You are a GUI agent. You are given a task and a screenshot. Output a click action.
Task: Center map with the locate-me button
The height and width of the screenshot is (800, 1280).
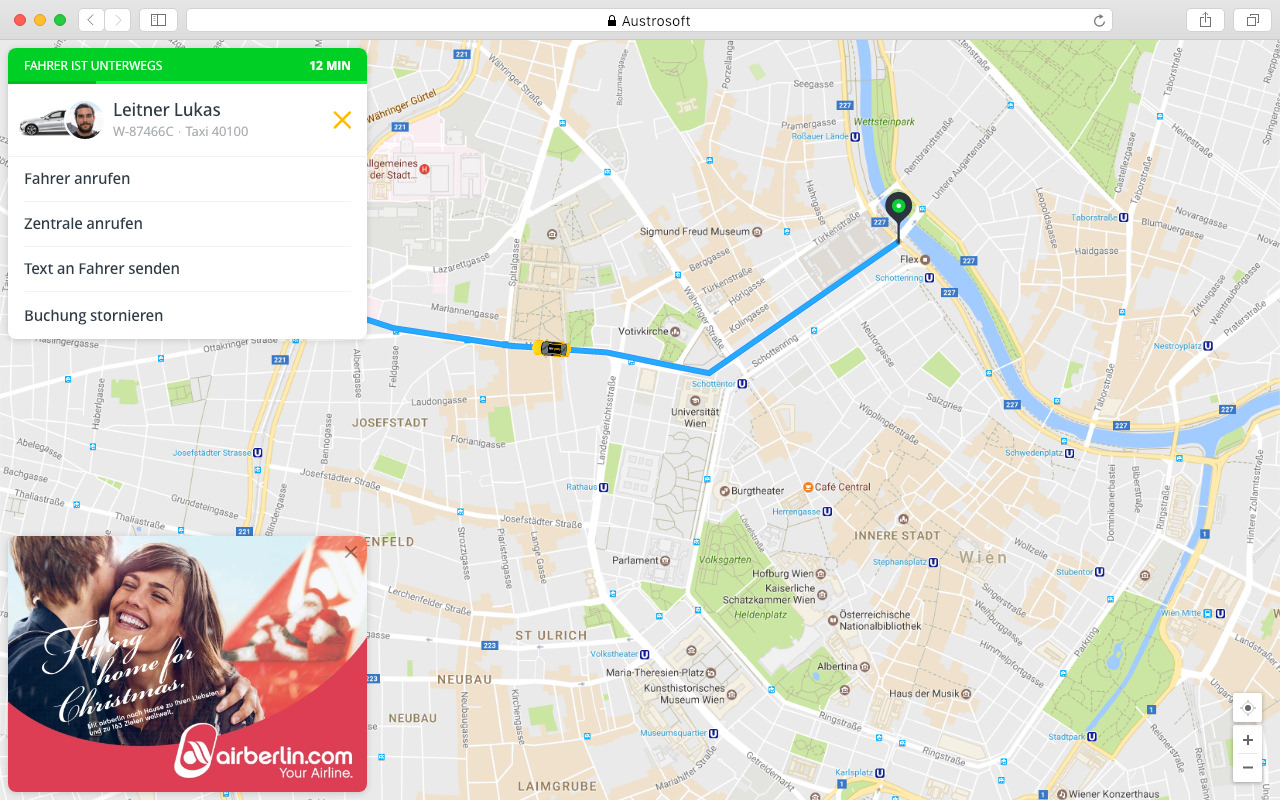point(1247,708)
